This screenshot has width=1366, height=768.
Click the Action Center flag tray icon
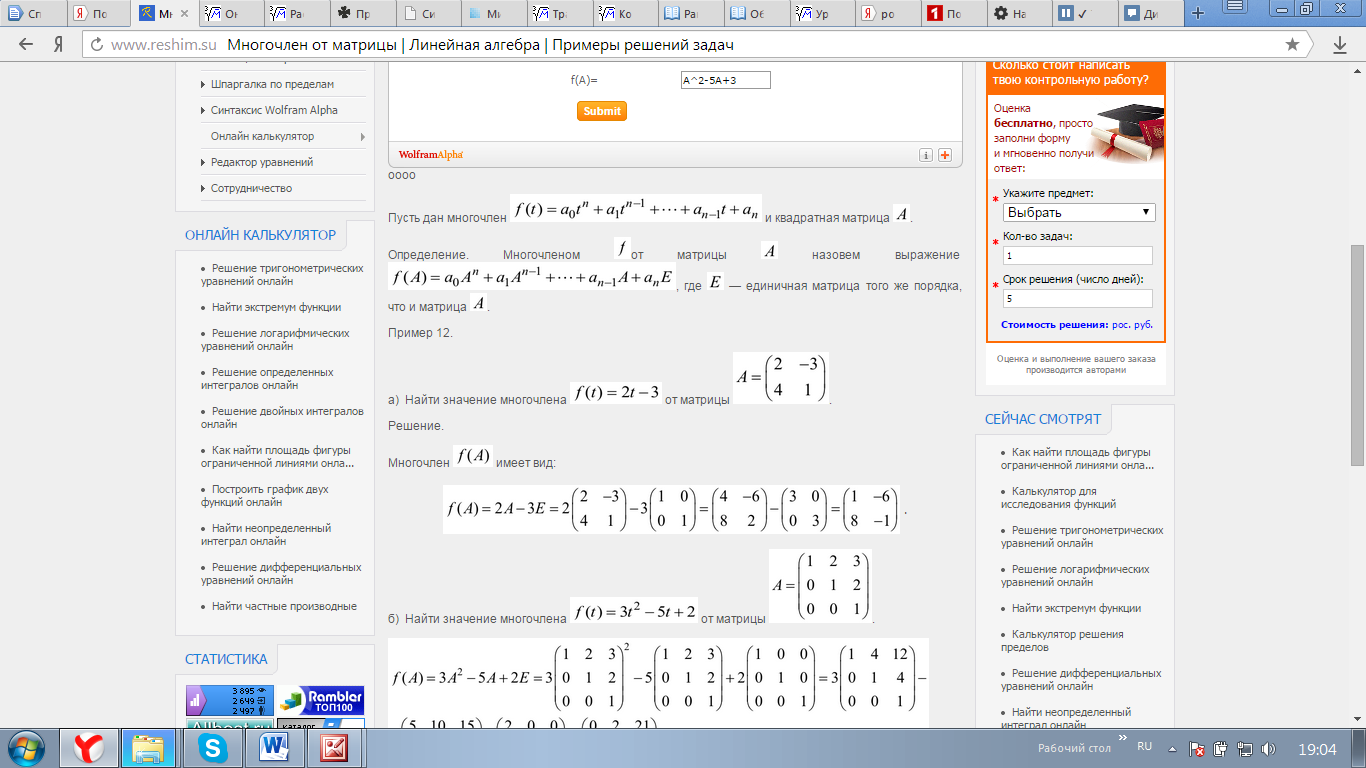[x=1197, y=749]
